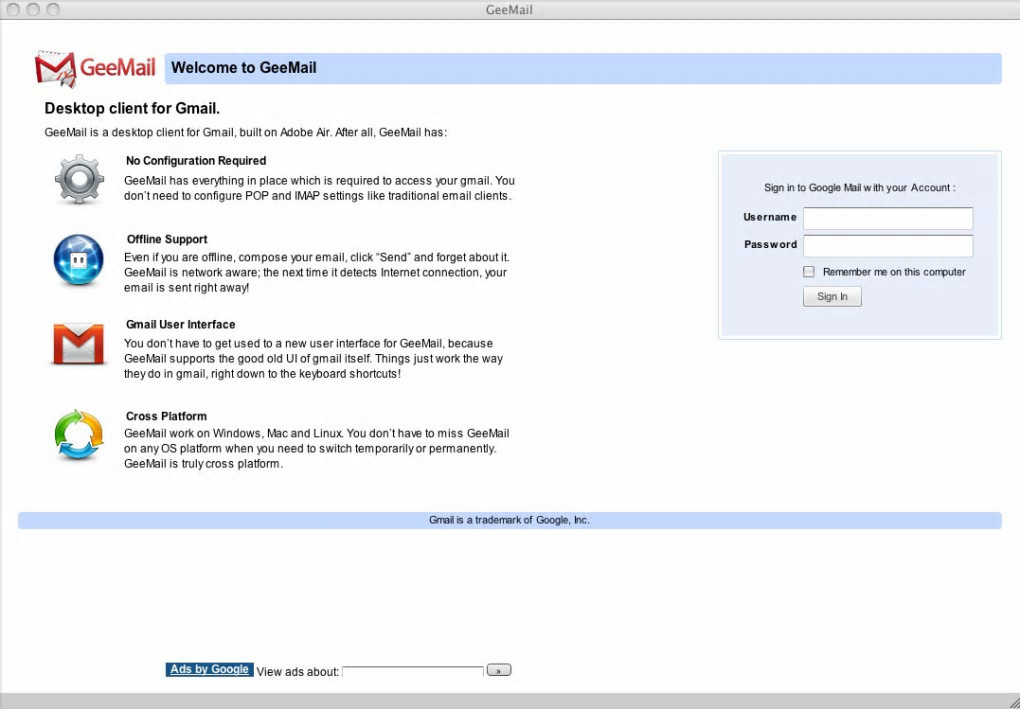The image size is (1020, 709).
Task: Click the GeeMail envelope logo
Action: pyautogui.click(x=95, y=68)
